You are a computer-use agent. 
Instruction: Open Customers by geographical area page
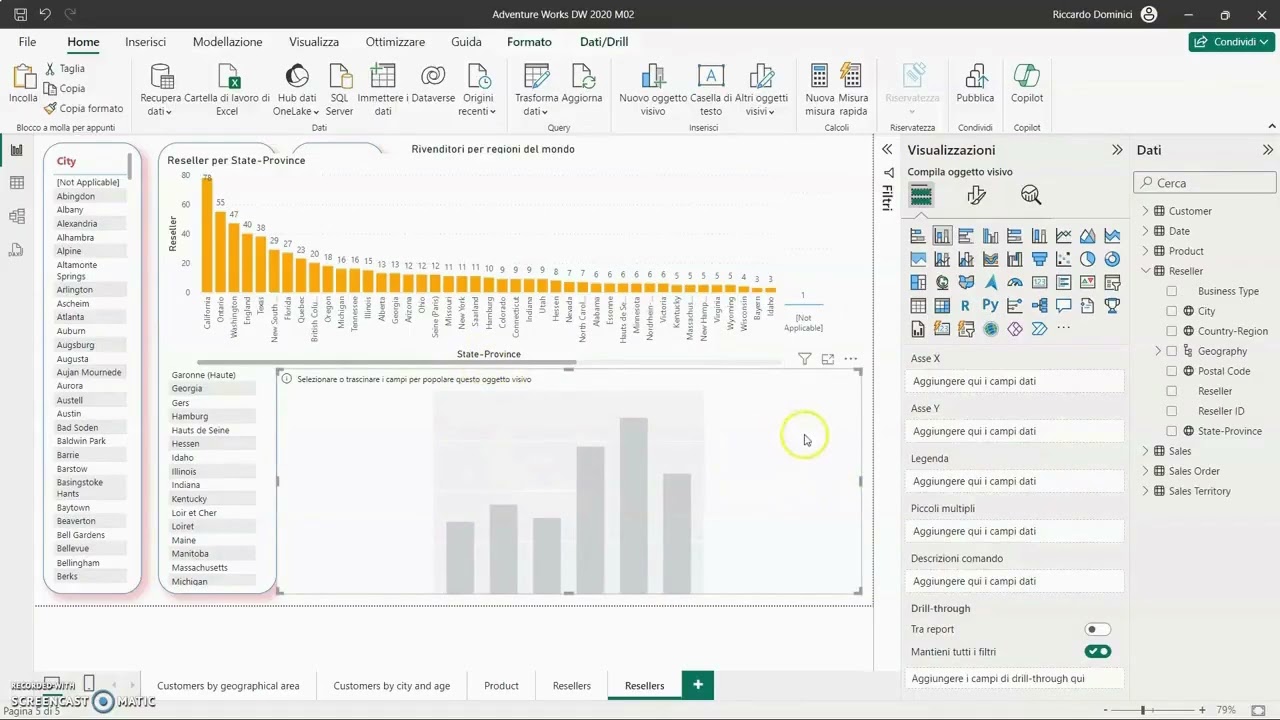point(228,686)
